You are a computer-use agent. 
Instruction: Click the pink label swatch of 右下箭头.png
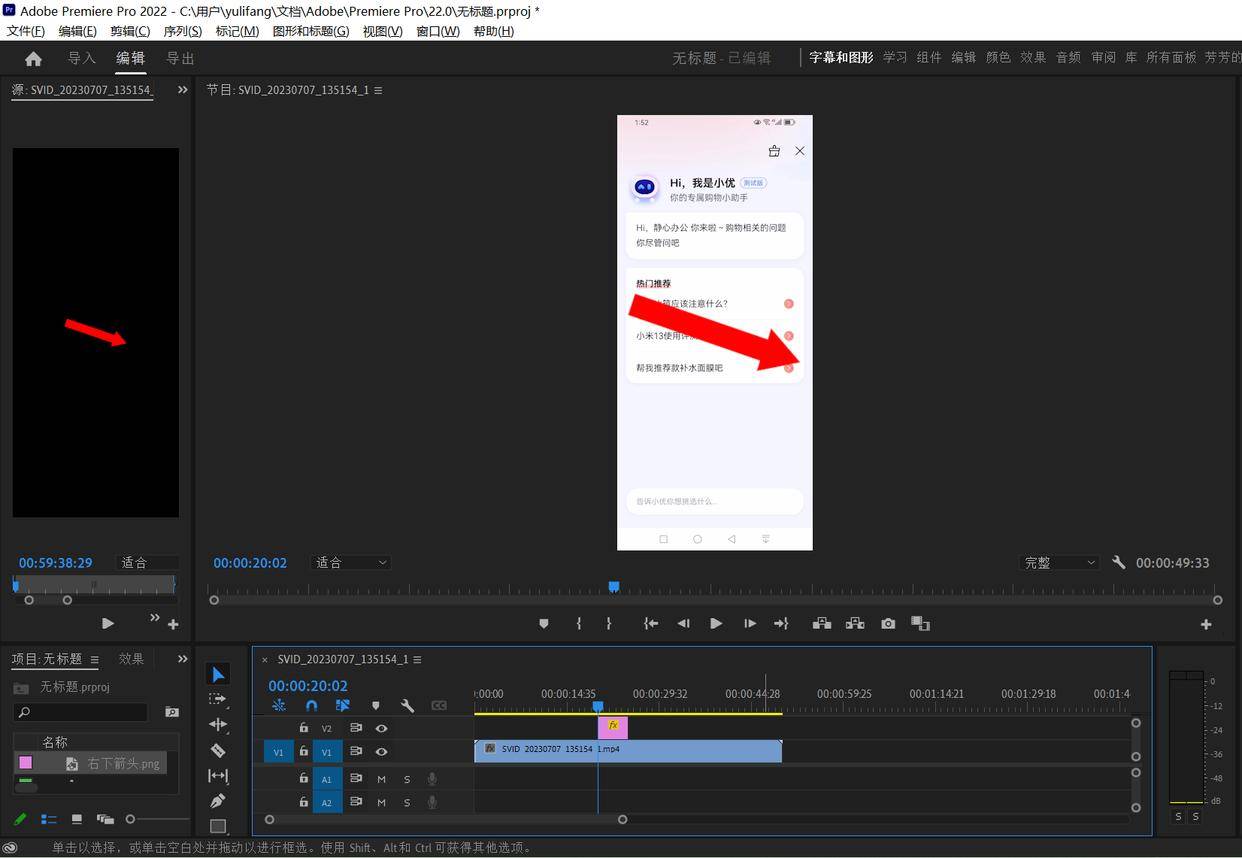coord(24,763)
